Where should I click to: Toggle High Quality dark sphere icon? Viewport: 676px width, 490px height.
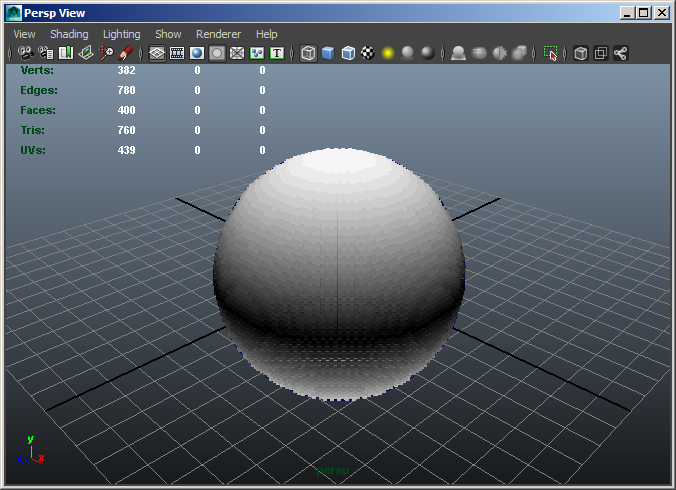[428, 53]
